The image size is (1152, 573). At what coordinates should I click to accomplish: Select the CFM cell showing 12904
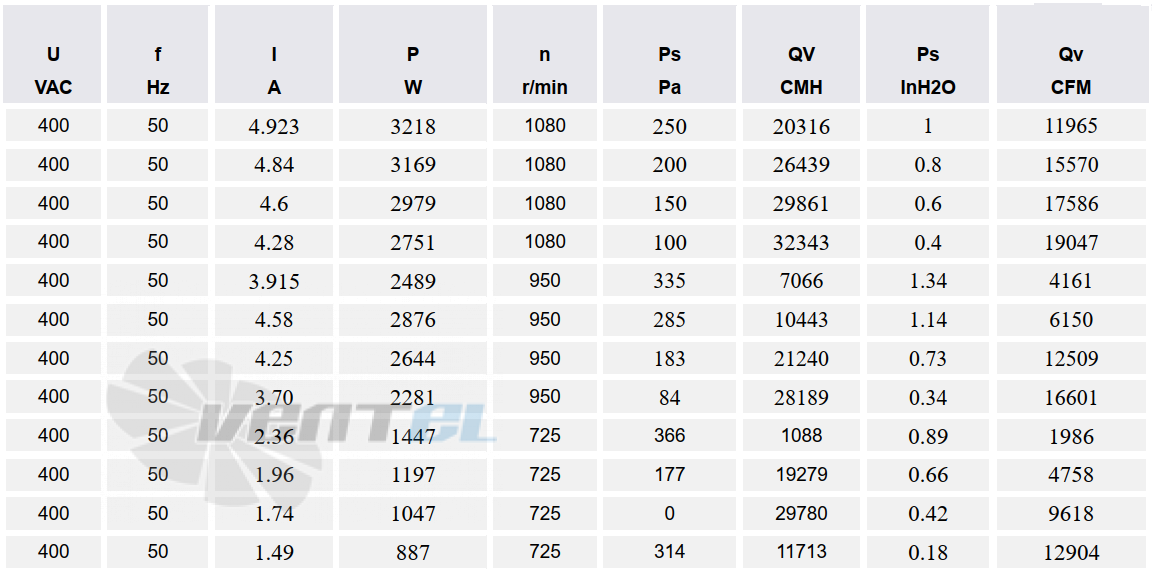(x=1071, y=552)
